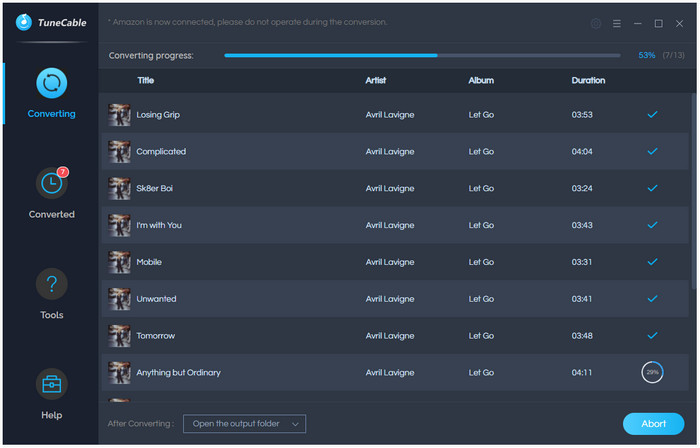This screenshot has width=700, height=448.
Task: Maximize the TuneCable window
Action: [658, 23]
